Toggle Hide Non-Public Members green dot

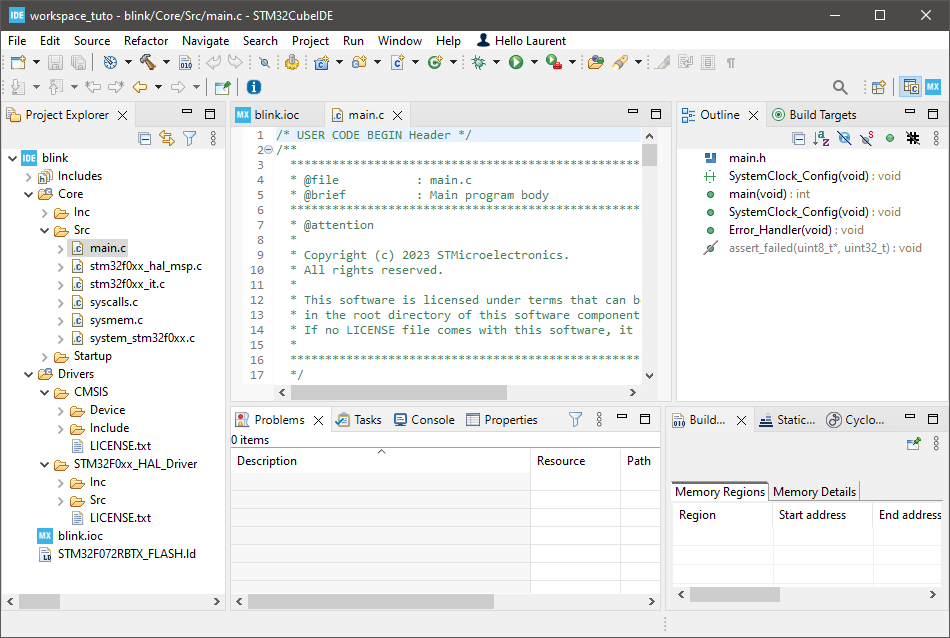pyautogui.click(x=890, y=139)
